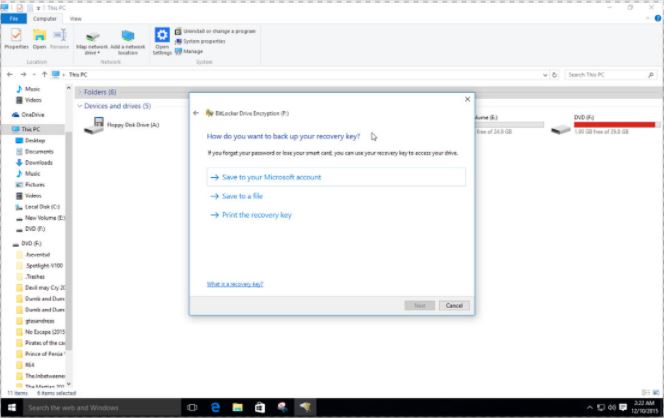
Task: Open the Store from taskbar
Action: point(260,407)
